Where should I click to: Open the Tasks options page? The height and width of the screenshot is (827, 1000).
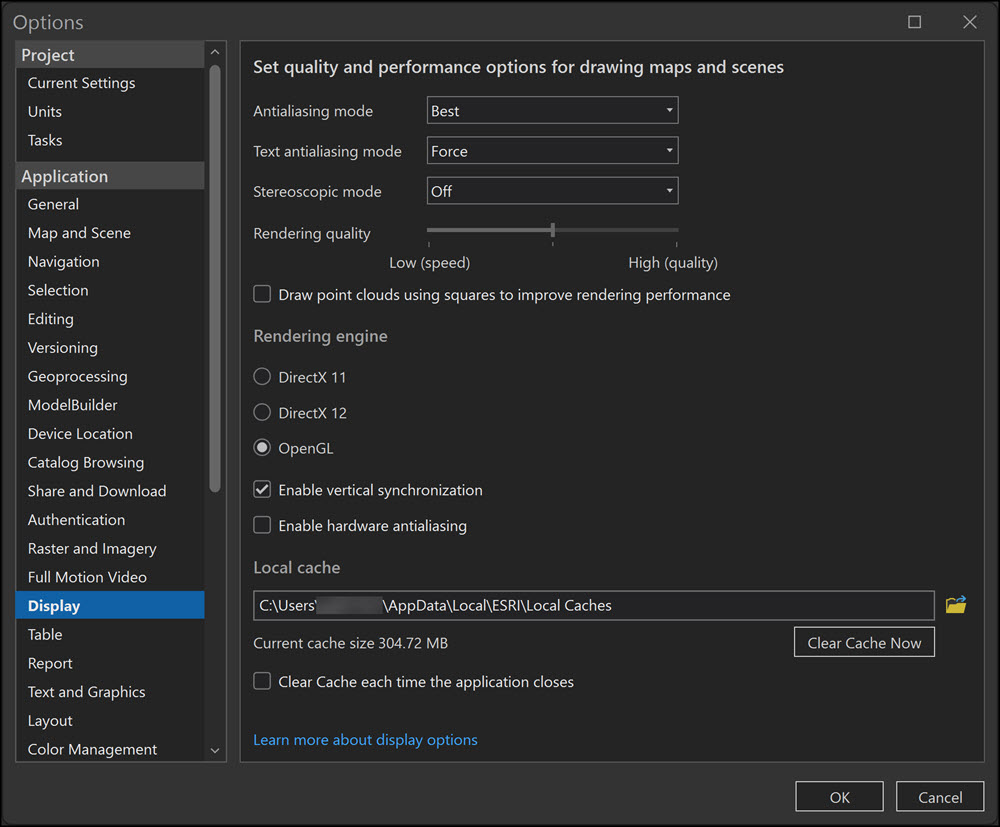pos(45,140)
